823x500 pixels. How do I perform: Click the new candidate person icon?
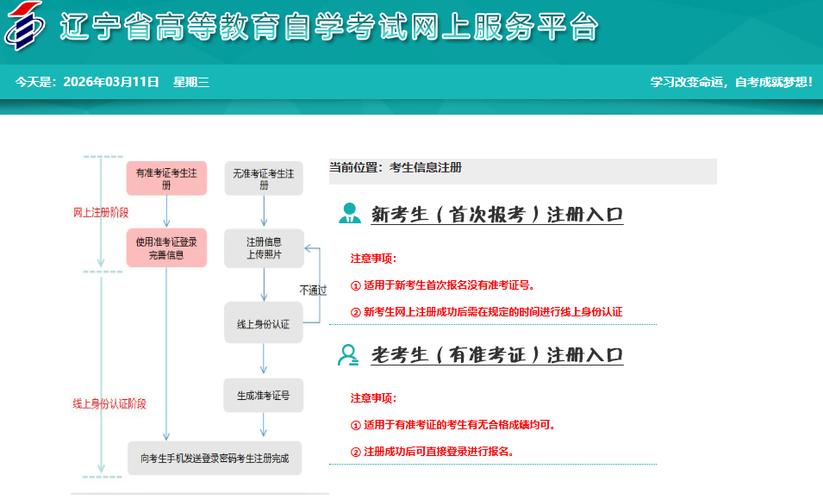click(350, 213)
